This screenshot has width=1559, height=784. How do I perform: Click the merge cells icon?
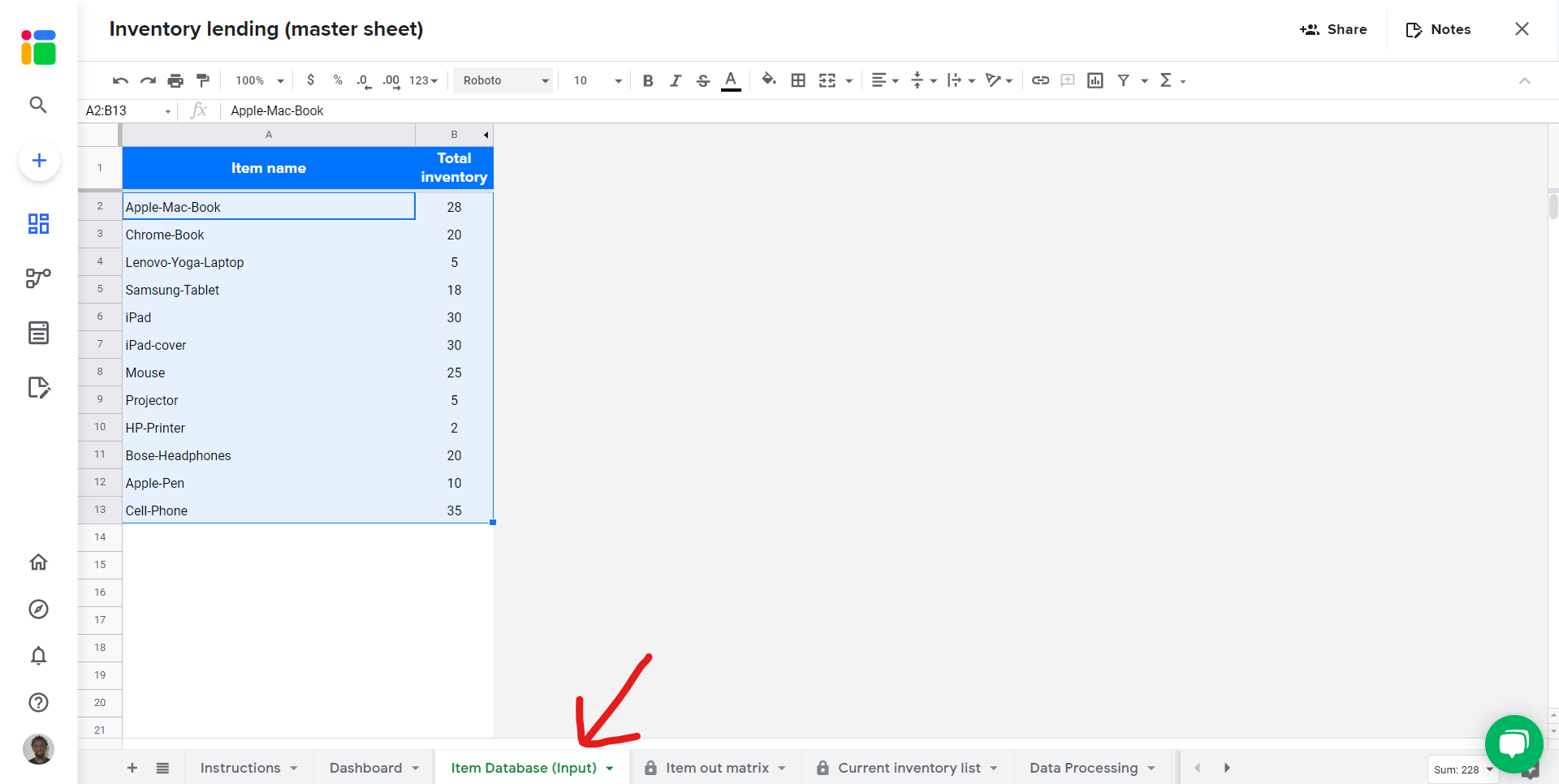(x=827, y=80)
